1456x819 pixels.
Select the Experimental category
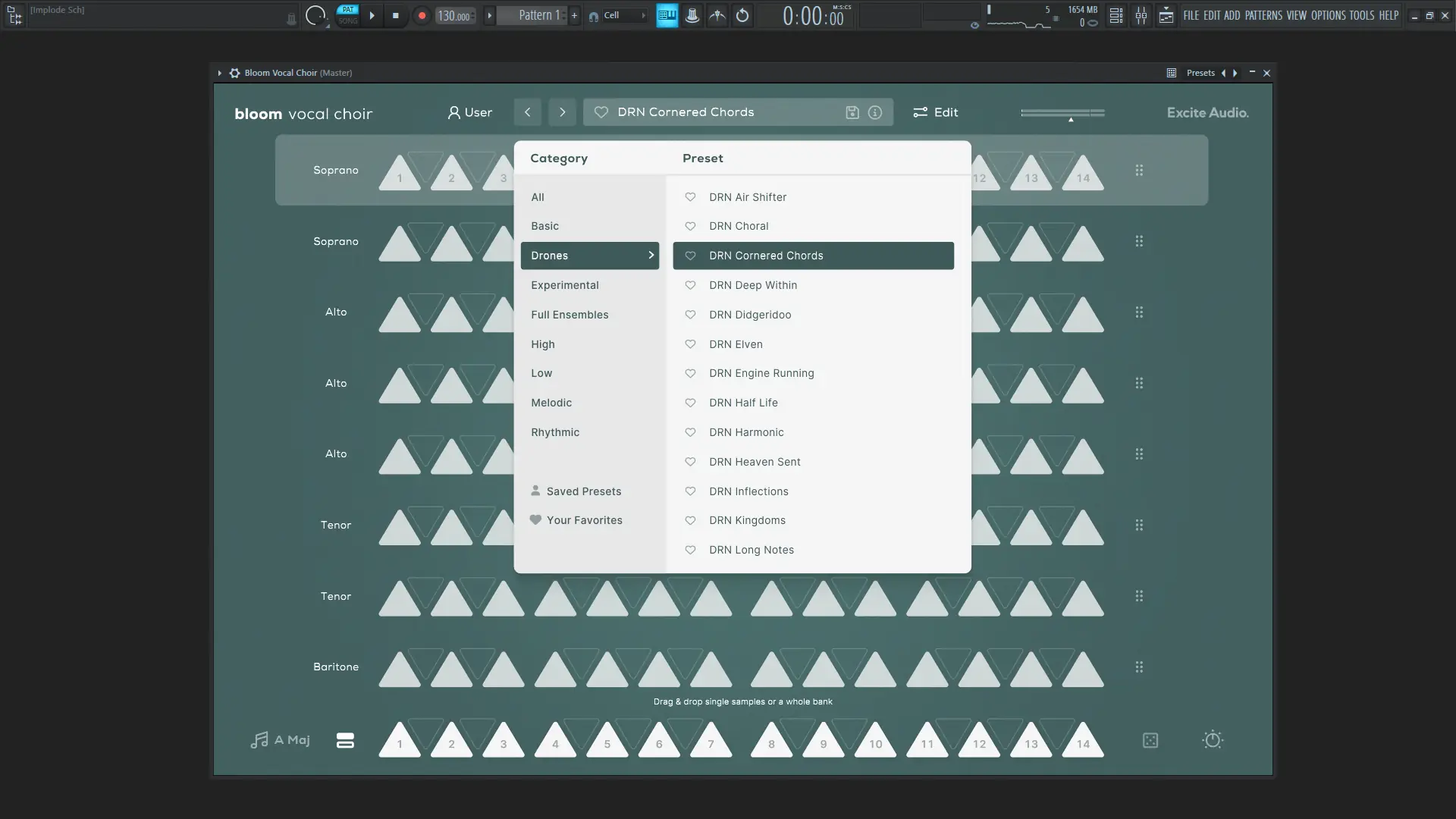tap(565, 285)
